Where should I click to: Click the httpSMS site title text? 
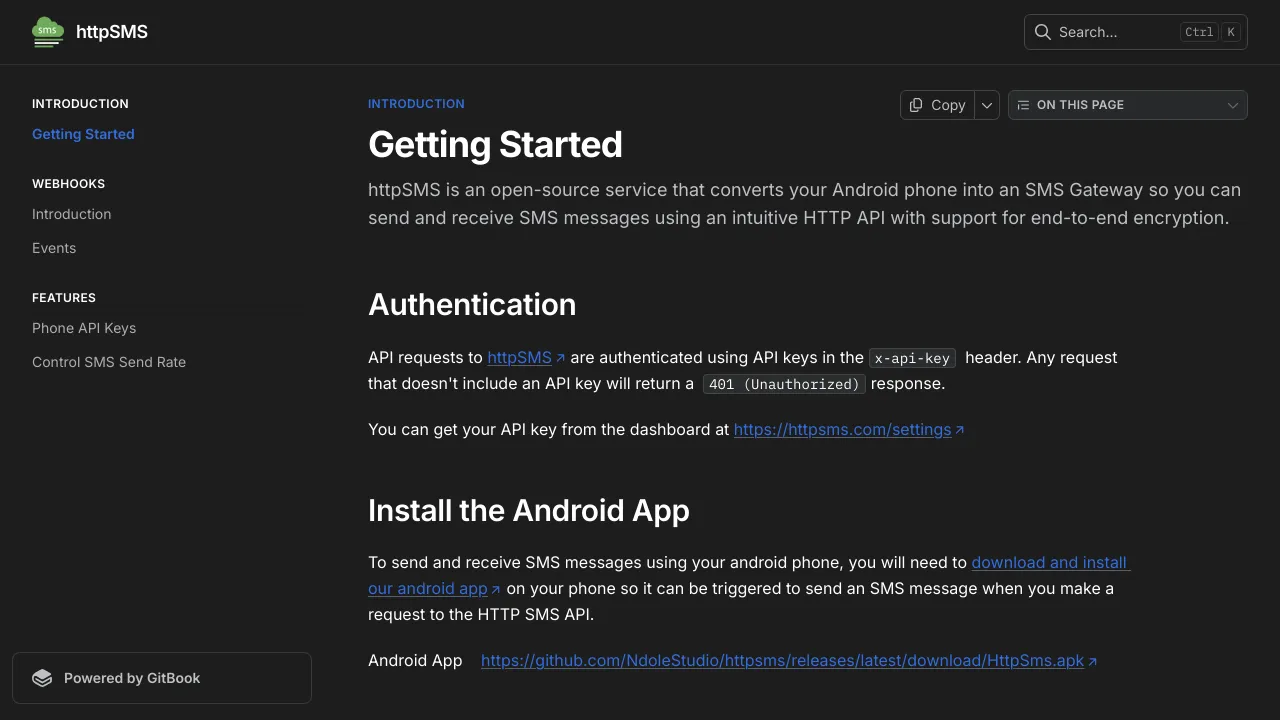(112, 32)
